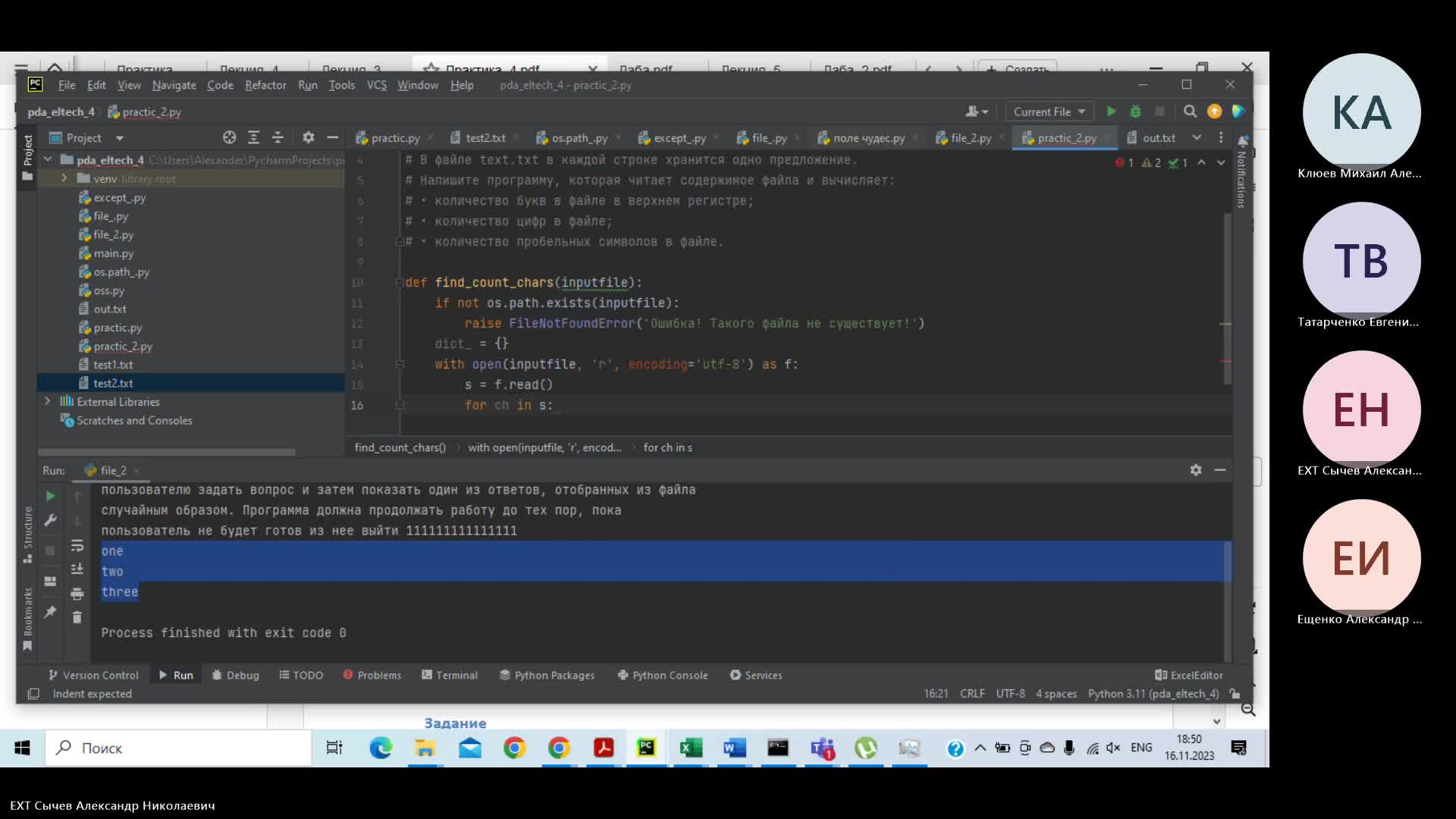1456x819 pixels.
Task: Click the Python 3.11 interpreter selector
Action: (1153, 694)
